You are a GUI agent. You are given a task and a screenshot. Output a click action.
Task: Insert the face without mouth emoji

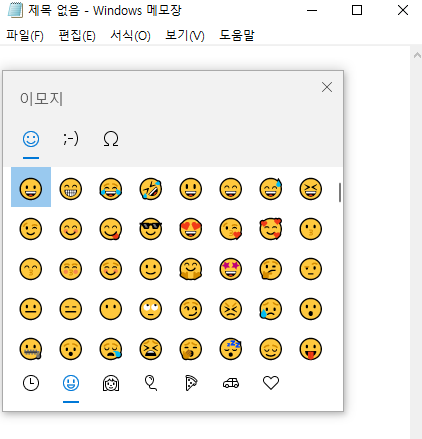click(x=111, y=309)
